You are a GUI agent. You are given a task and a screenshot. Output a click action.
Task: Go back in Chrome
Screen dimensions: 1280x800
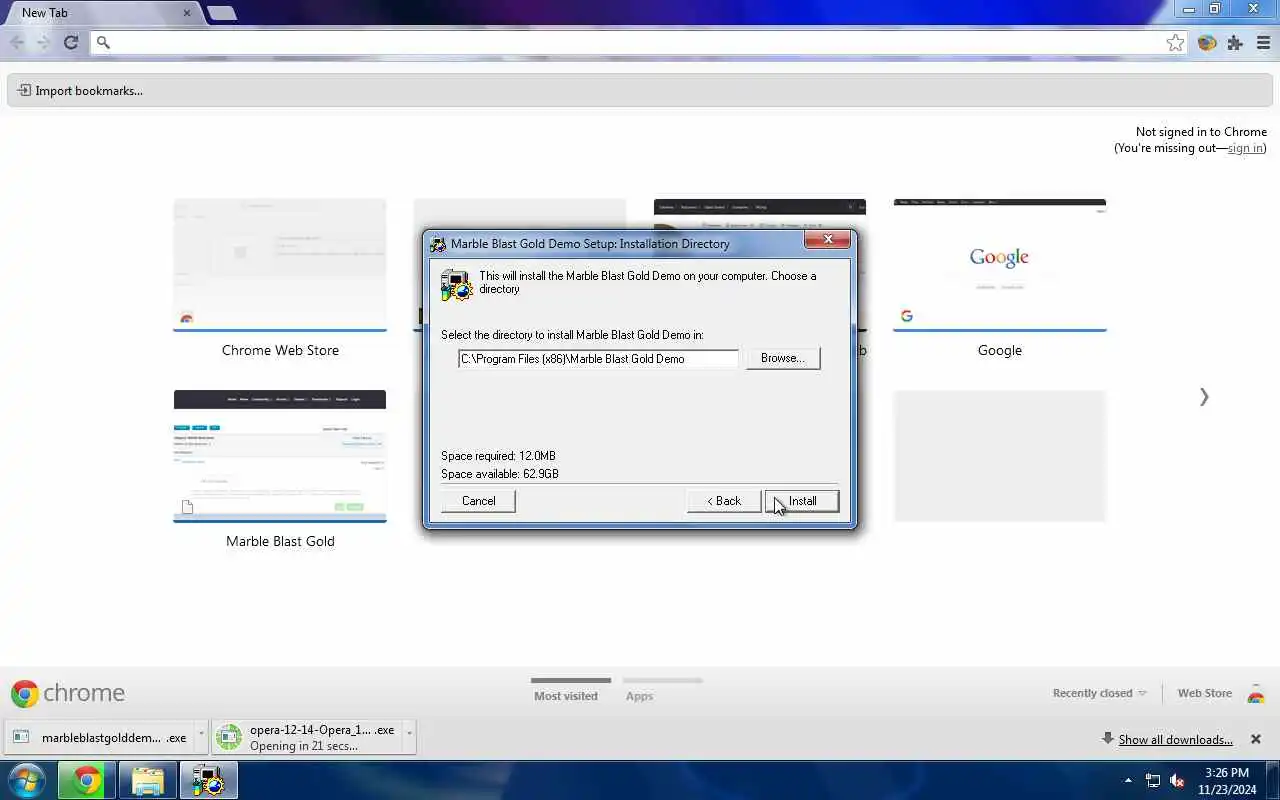click(x=17, y=42)
